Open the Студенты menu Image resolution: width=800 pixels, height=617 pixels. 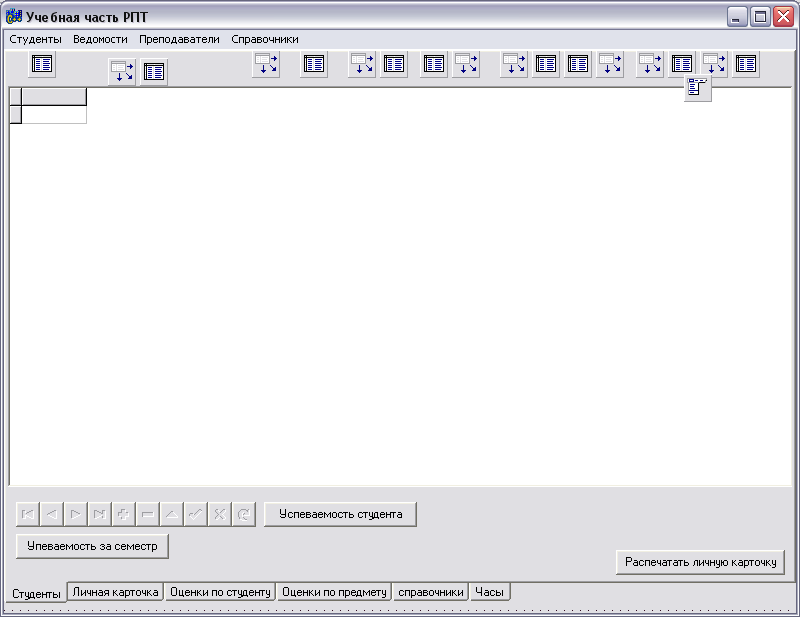(35, 39)
